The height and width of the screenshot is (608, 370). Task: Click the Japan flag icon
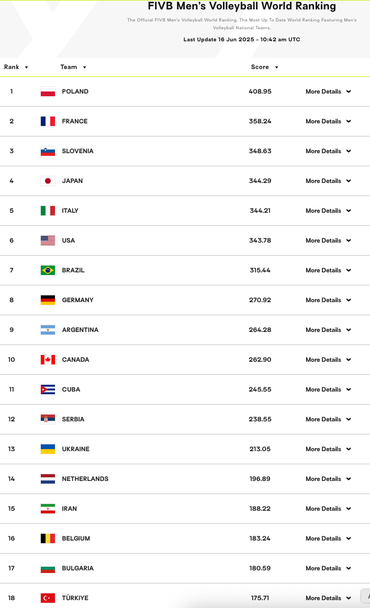click(x=48, y=181)
